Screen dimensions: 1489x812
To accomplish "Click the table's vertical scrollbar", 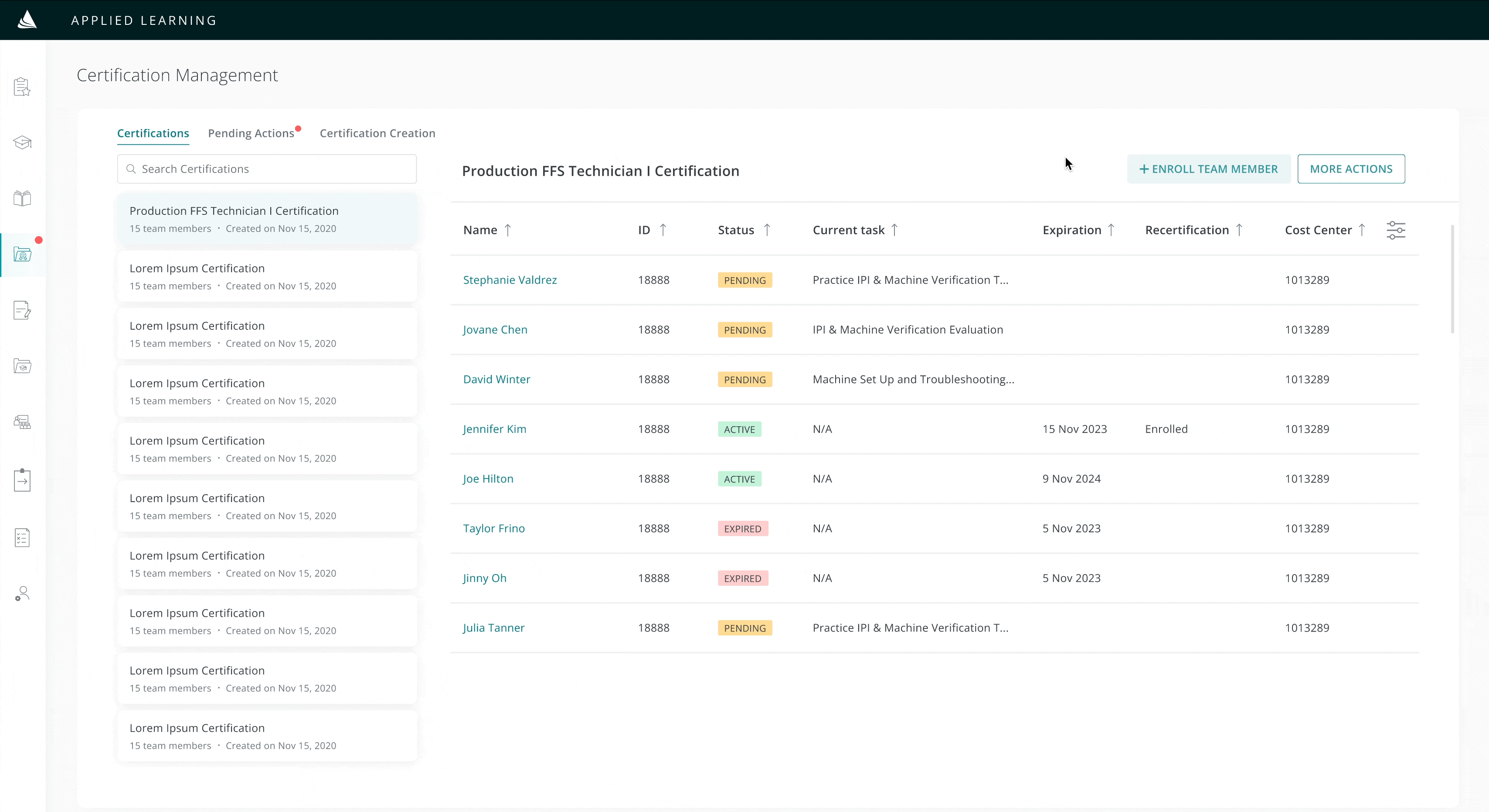I will coord(1452,280).
